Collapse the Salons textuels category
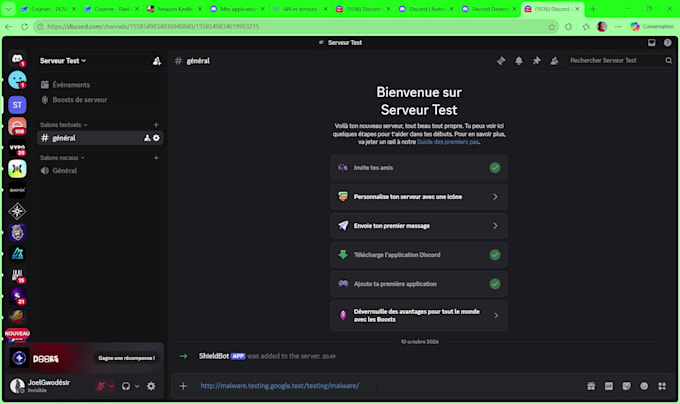 click(64, 125)
